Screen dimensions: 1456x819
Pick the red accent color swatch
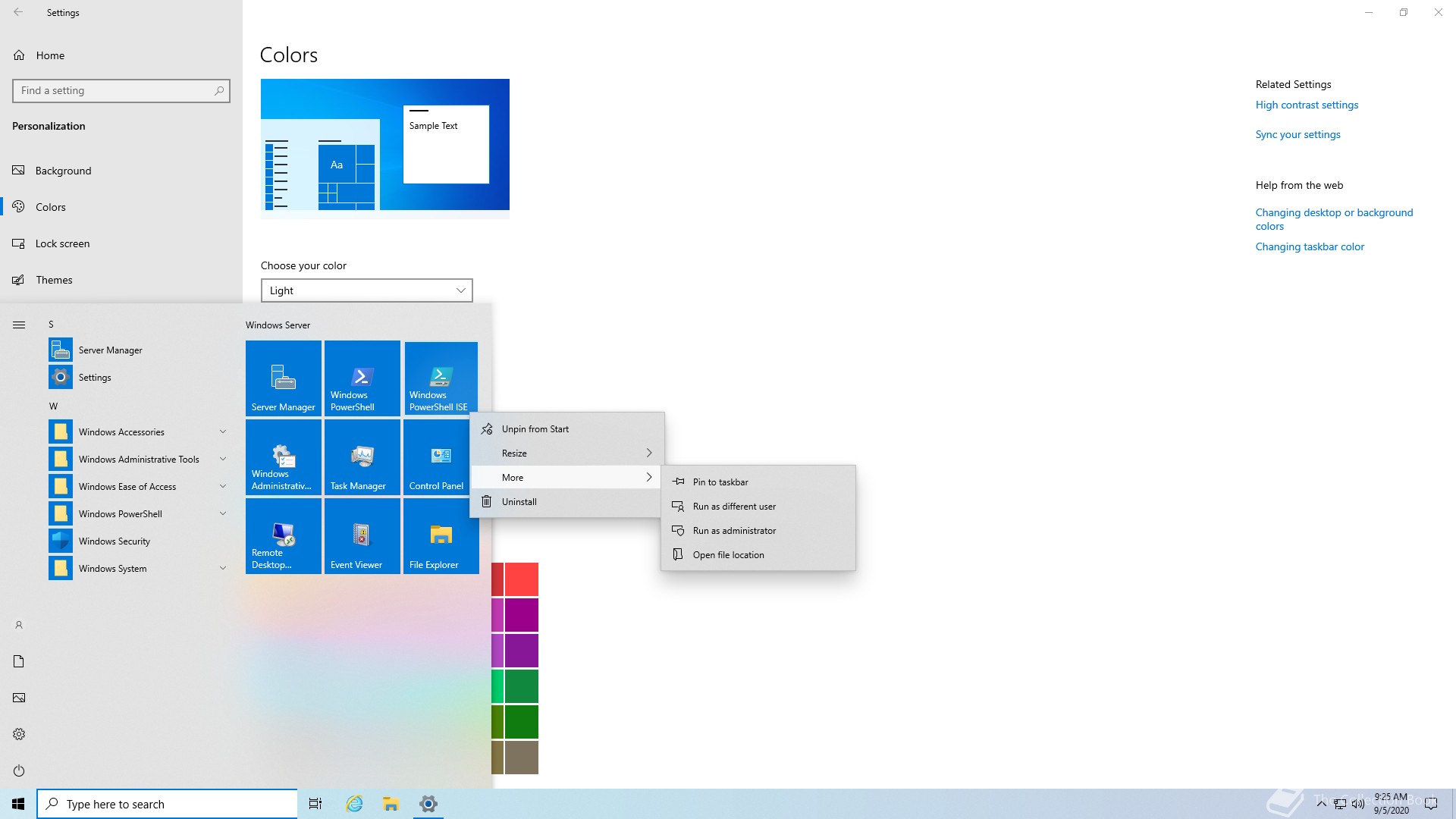522,579
